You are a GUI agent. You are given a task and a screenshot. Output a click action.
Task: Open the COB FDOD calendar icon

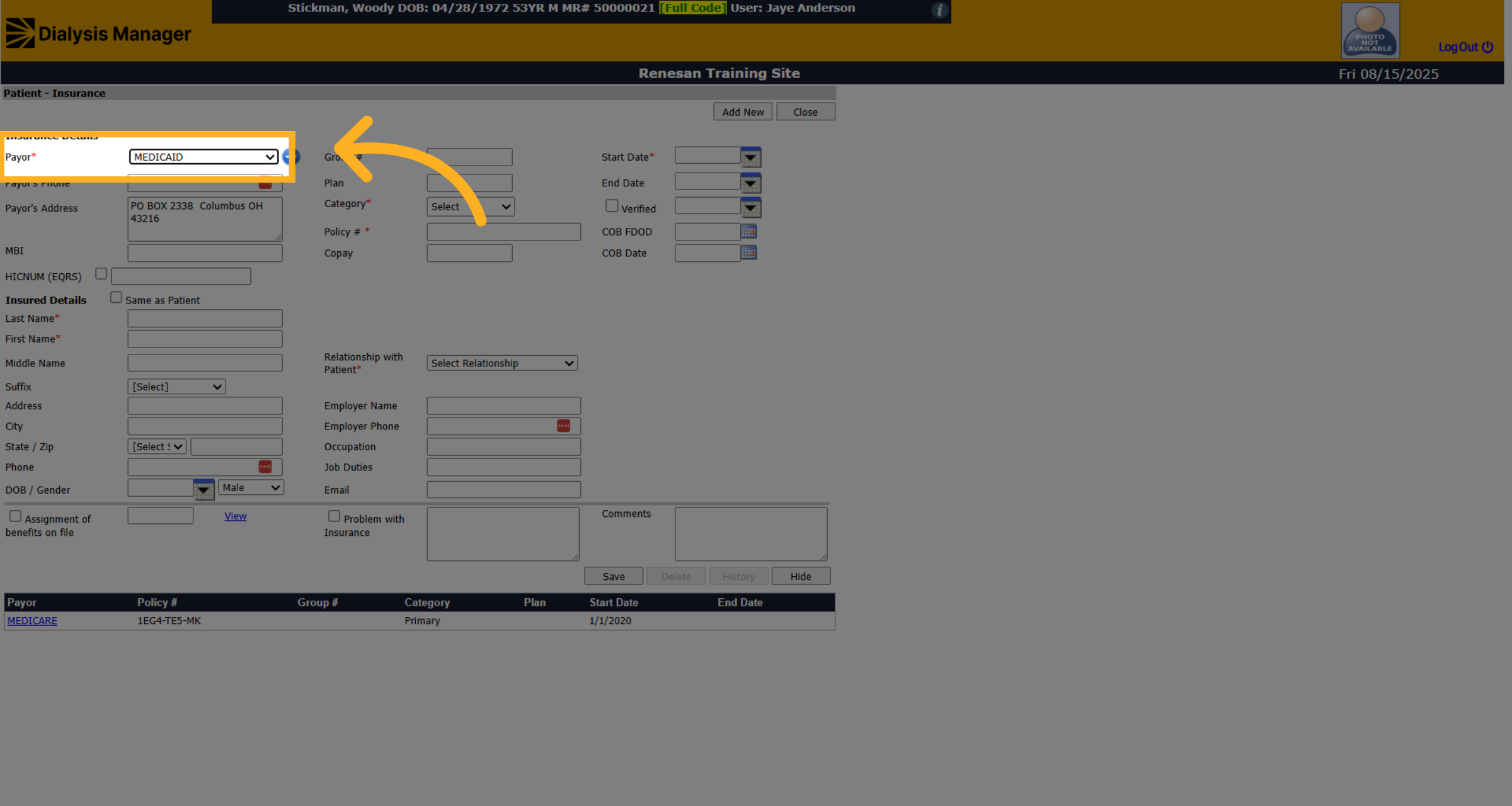point(748,231)
